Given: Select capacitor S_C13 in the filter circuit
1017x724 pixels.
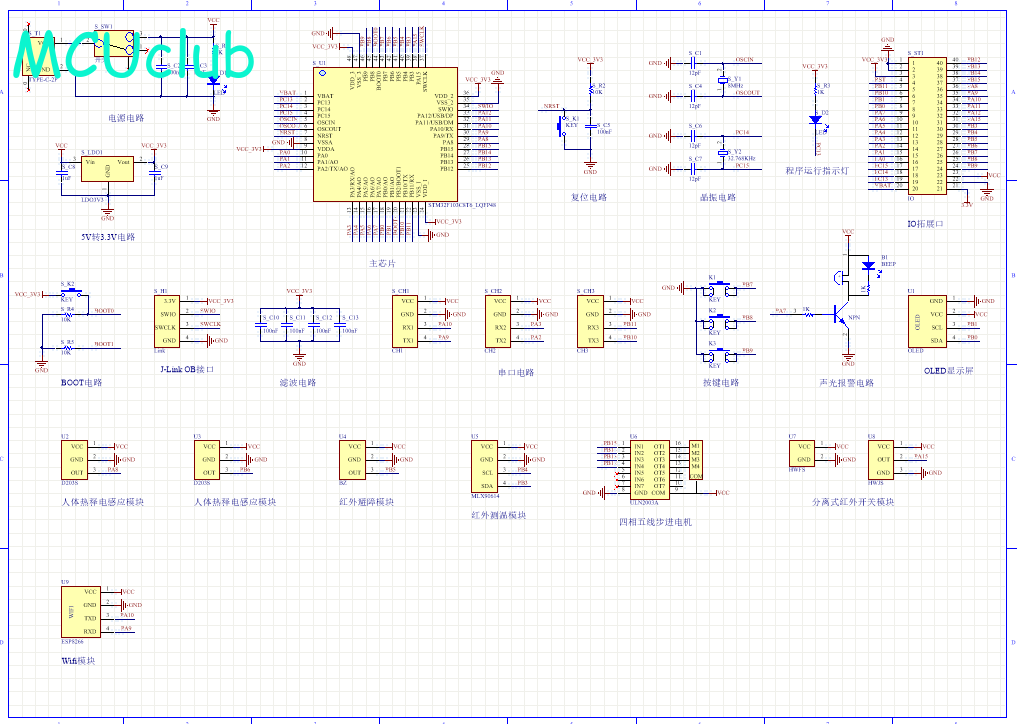Looking at the screenshot, I should pos(341,324).
